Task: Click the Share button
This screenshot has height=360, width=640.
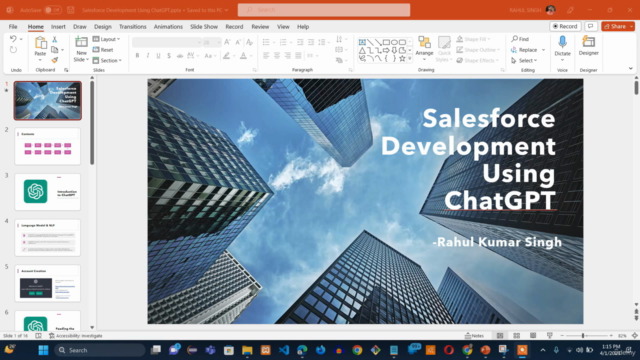Action: pos(615,26)
